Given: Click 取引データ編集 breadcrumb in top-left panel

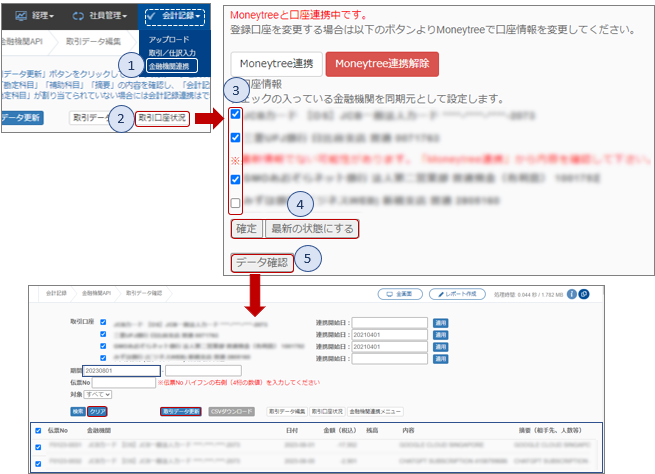Looking at the screenshot, I should (x=93, y=41).
